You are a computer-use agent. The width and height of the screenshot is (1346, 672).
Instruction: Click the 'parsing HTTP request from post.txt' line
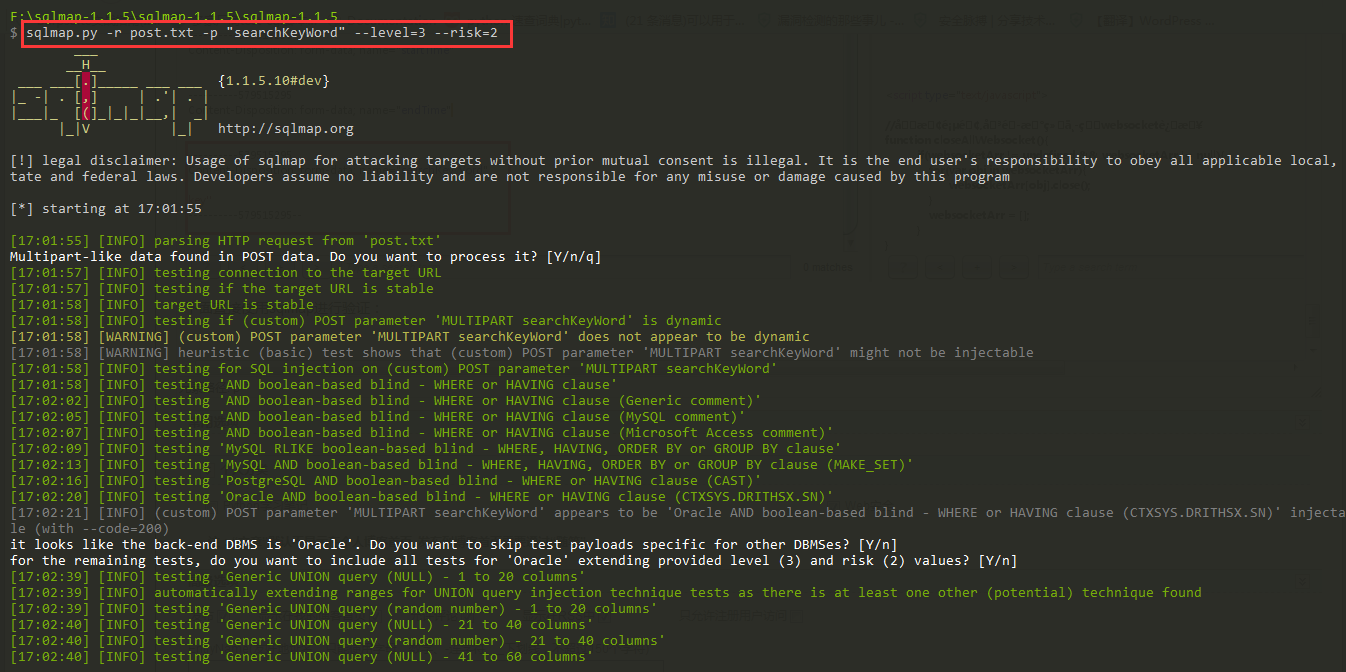point(225,241)
